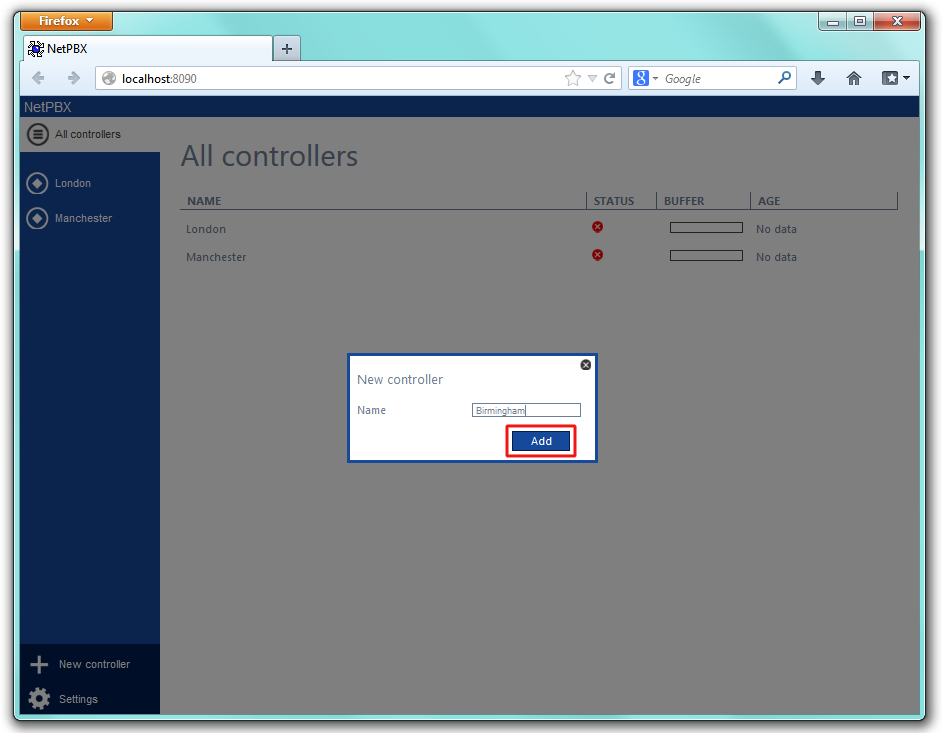Open Settings via the gear icon
The width and height of the screenshot is (942, 733).
point(39,699)
